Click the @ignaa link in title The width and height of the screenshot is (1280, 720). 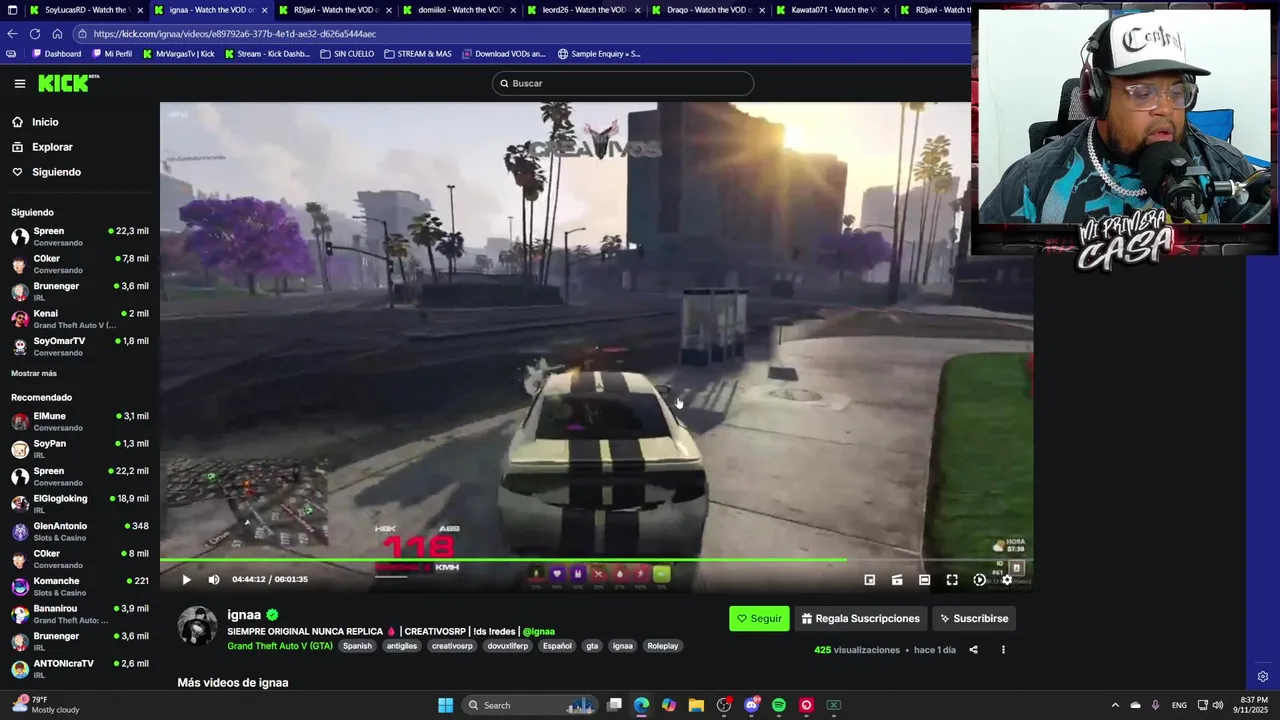point(538,631)
